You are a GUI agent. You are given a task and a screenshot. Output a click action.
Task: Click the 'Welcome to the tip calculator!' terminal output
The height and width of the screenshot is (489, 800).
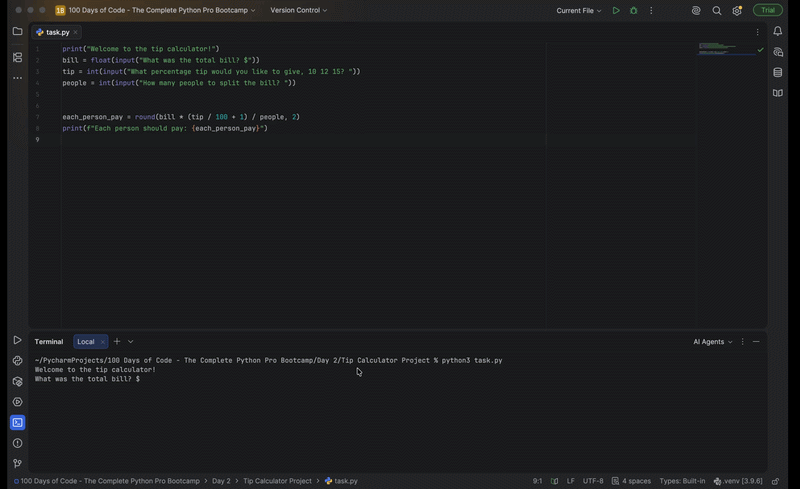point(95,370)
